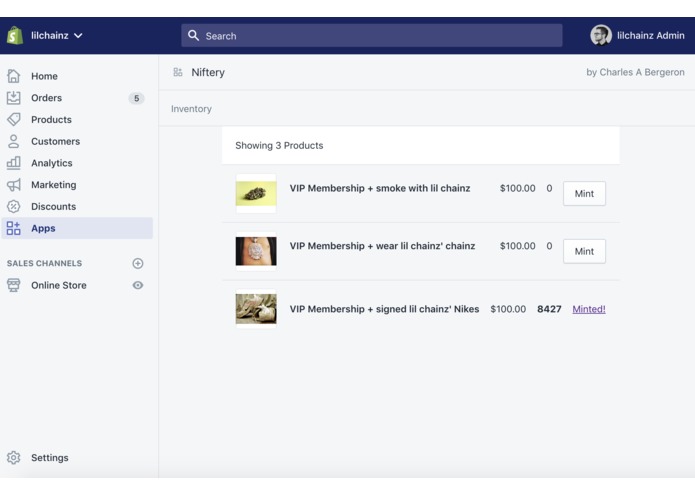Click $100.00 price of signed Nikes row
Screen dimensions: 695x494
[x=508, y=309]
